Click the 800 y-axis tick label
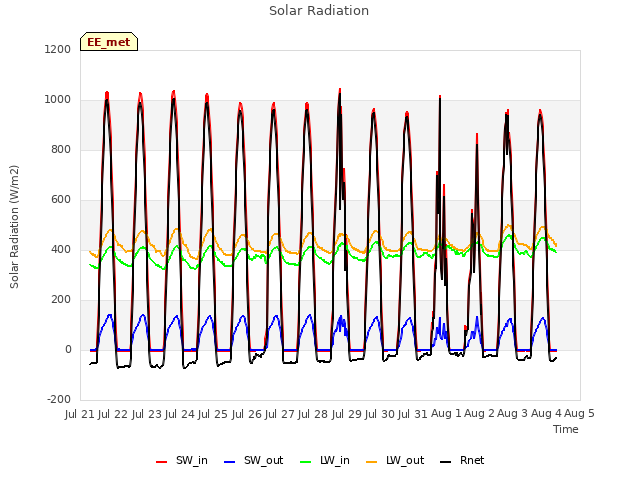The image size is (640, 480). [61, 149]
